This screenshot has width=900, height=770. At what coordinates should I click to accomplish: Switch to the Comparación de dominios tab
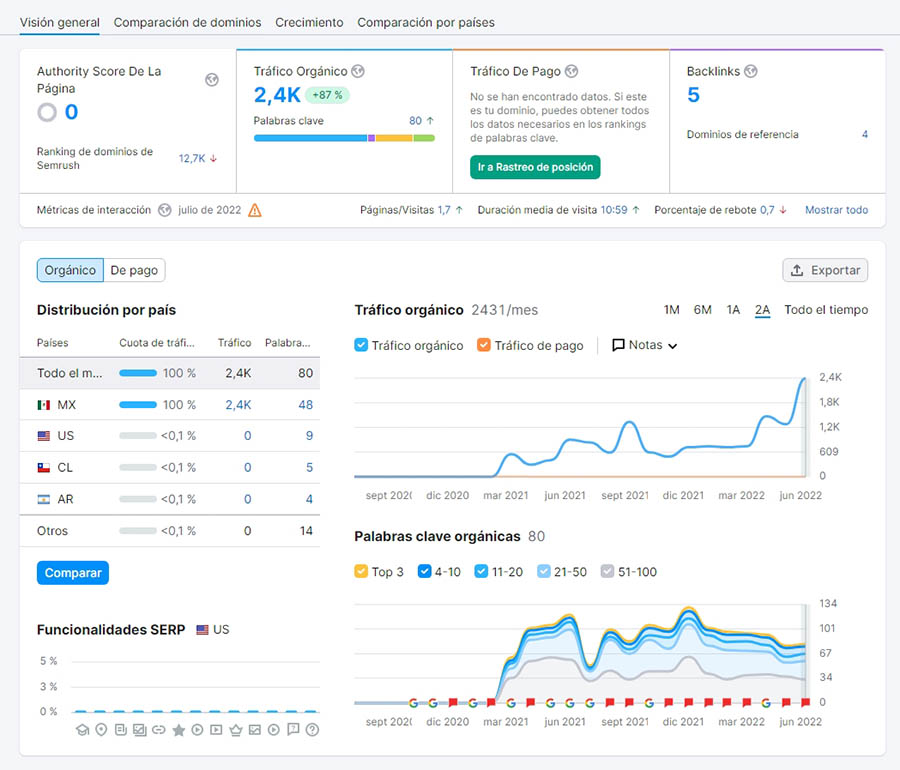point(187,22)
